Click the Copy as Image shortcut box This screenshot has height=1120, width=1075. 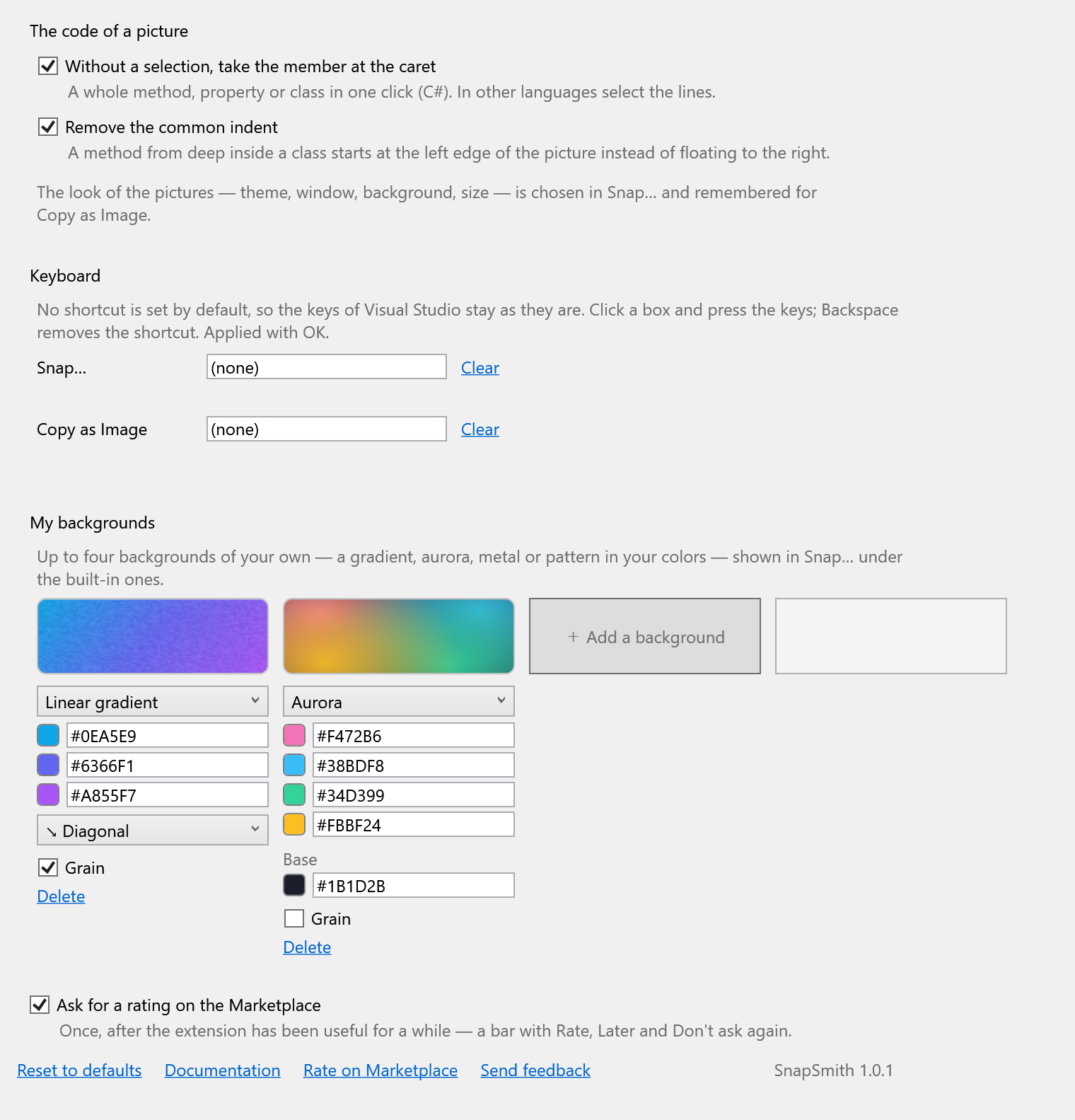pos(327,429)
